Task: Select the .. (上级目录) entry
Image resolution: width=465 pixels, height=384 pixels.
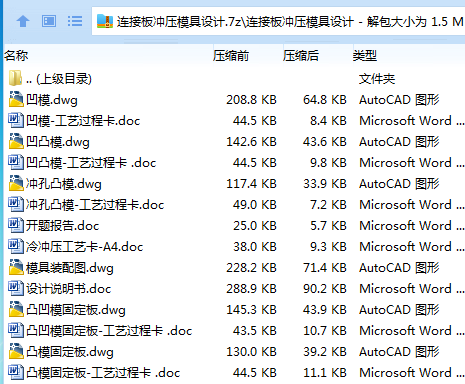Action: pyautogui.click(x=59, y=79)
